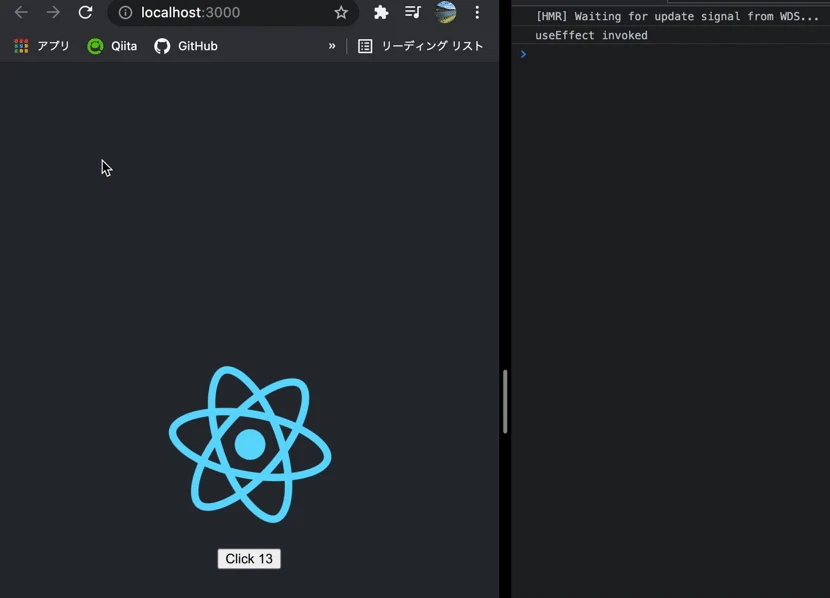830x598 pixels.
Task: View site information icon in address bar
Action: [125, 12]
